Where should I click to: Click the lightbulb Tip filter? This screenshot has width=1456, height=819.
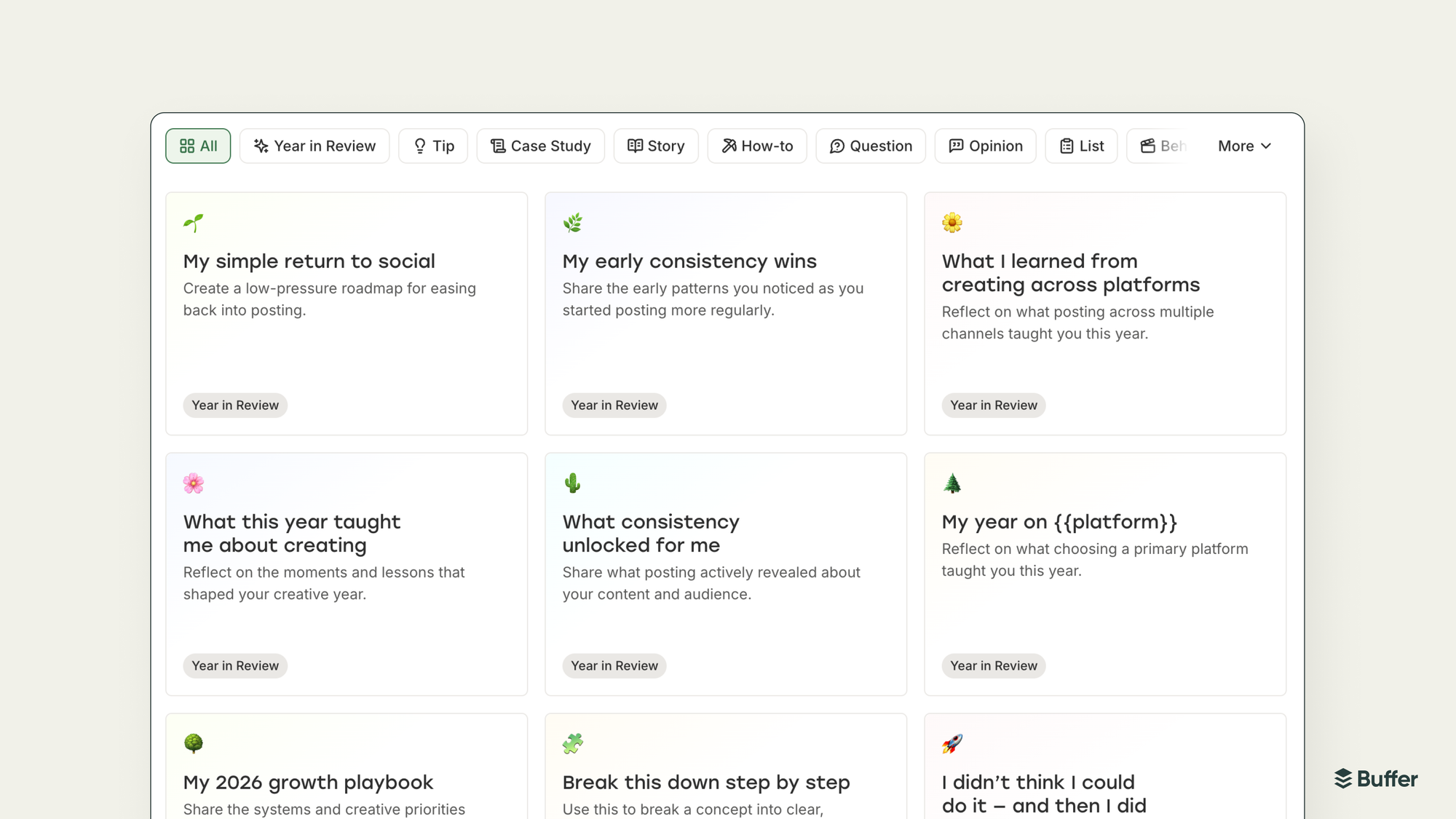[x=433, y=146]
